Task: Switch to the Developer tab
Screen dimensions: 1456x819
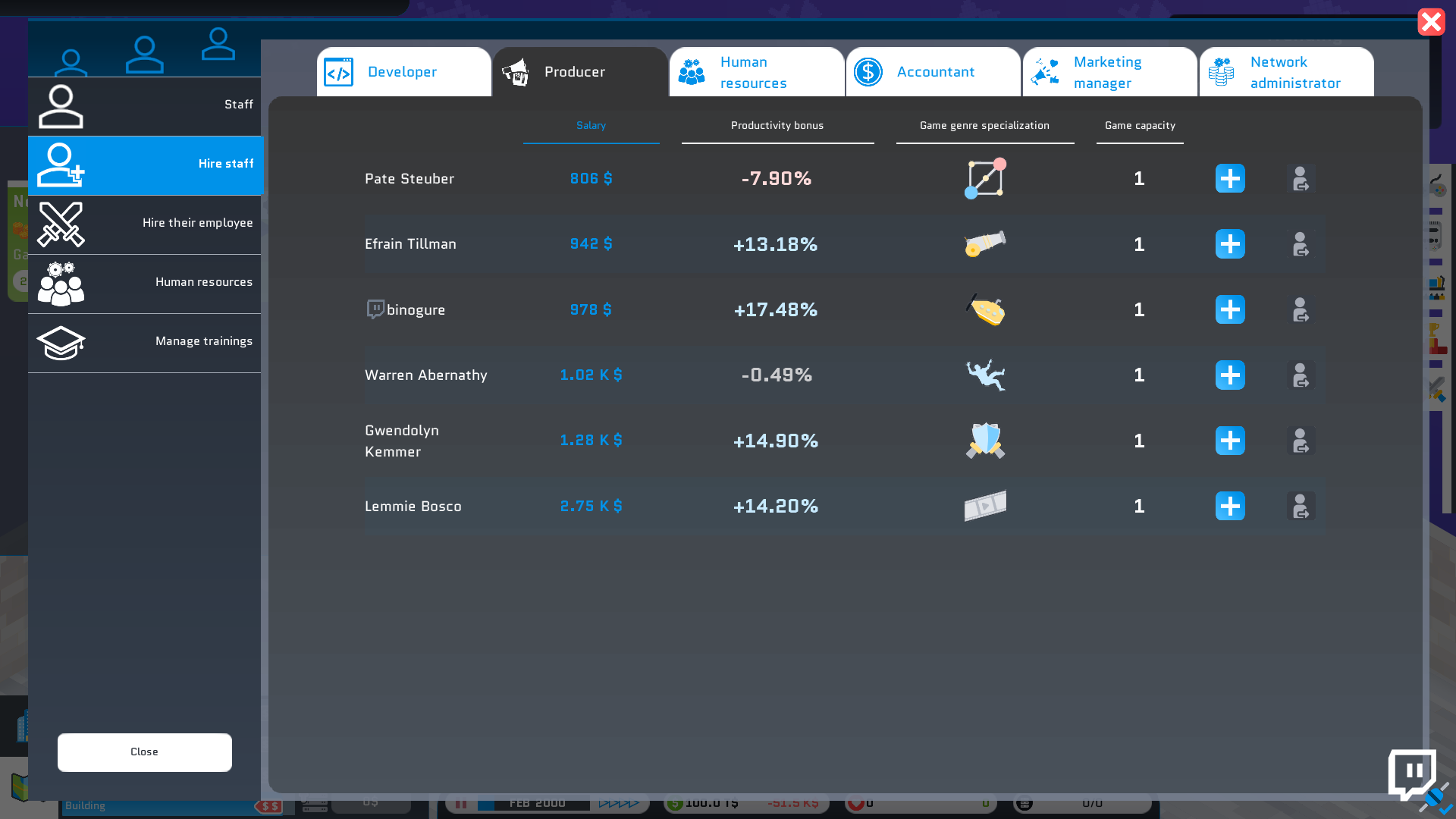Action: [x=403, y=72]
